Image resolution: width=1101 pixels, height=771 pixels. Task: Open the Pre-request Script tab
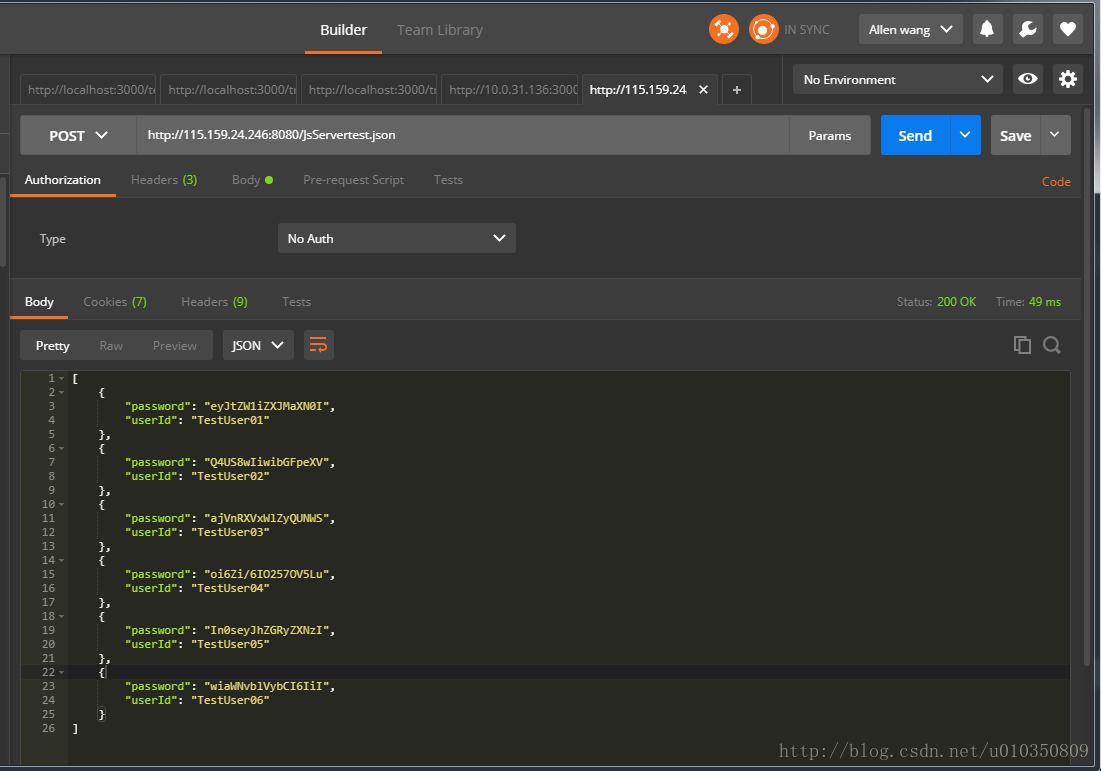(353, 180)
